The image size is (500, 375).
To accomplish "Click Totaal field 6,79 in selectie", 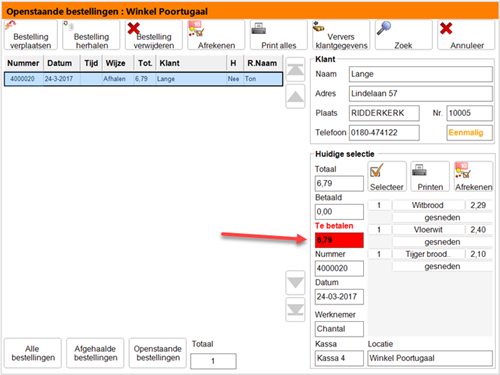I will (339, 184).
